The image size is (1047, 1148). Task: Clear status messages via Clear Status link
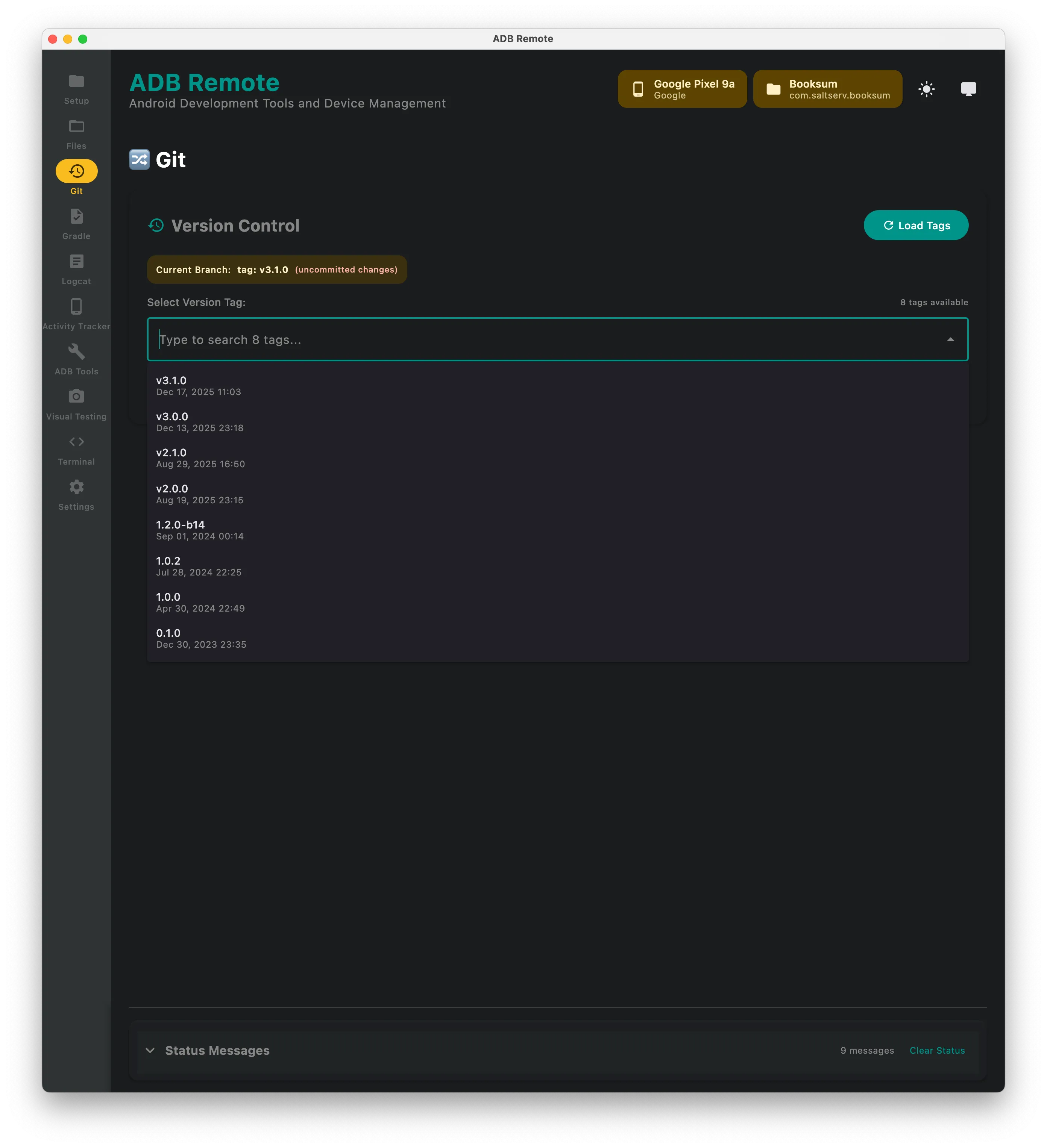(x=937, y=1051)
